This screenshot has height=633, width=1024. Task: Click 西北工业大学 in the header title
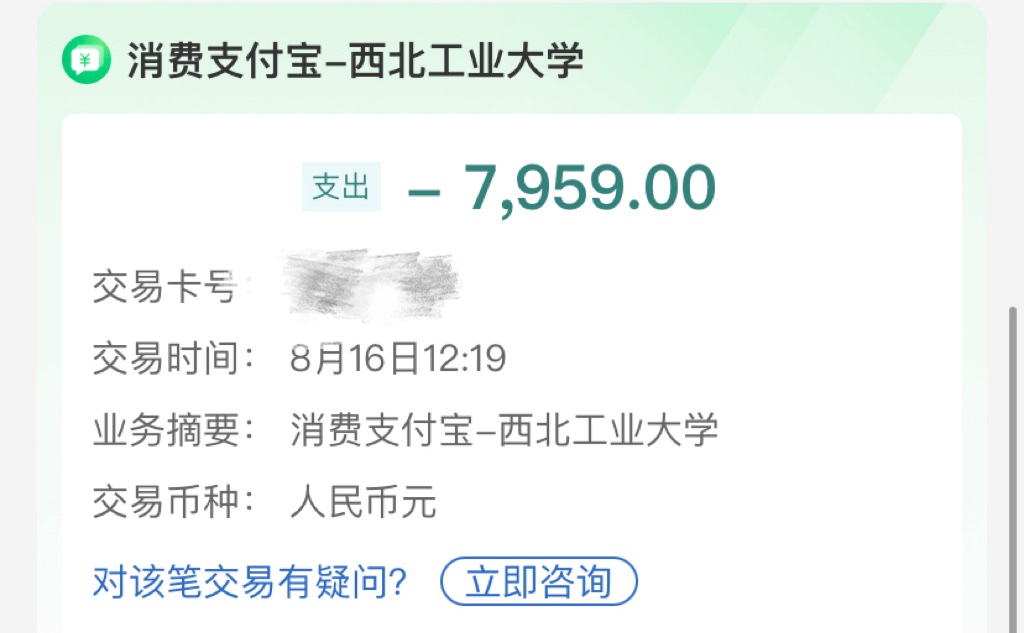pos(466,60)
